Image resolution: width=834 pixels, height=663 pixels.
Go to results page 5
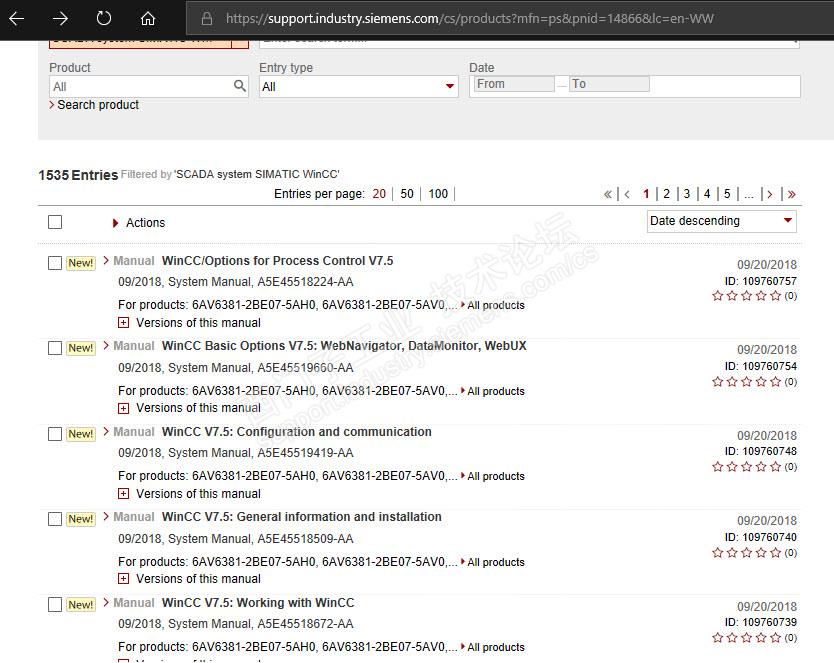pos(727,194)
